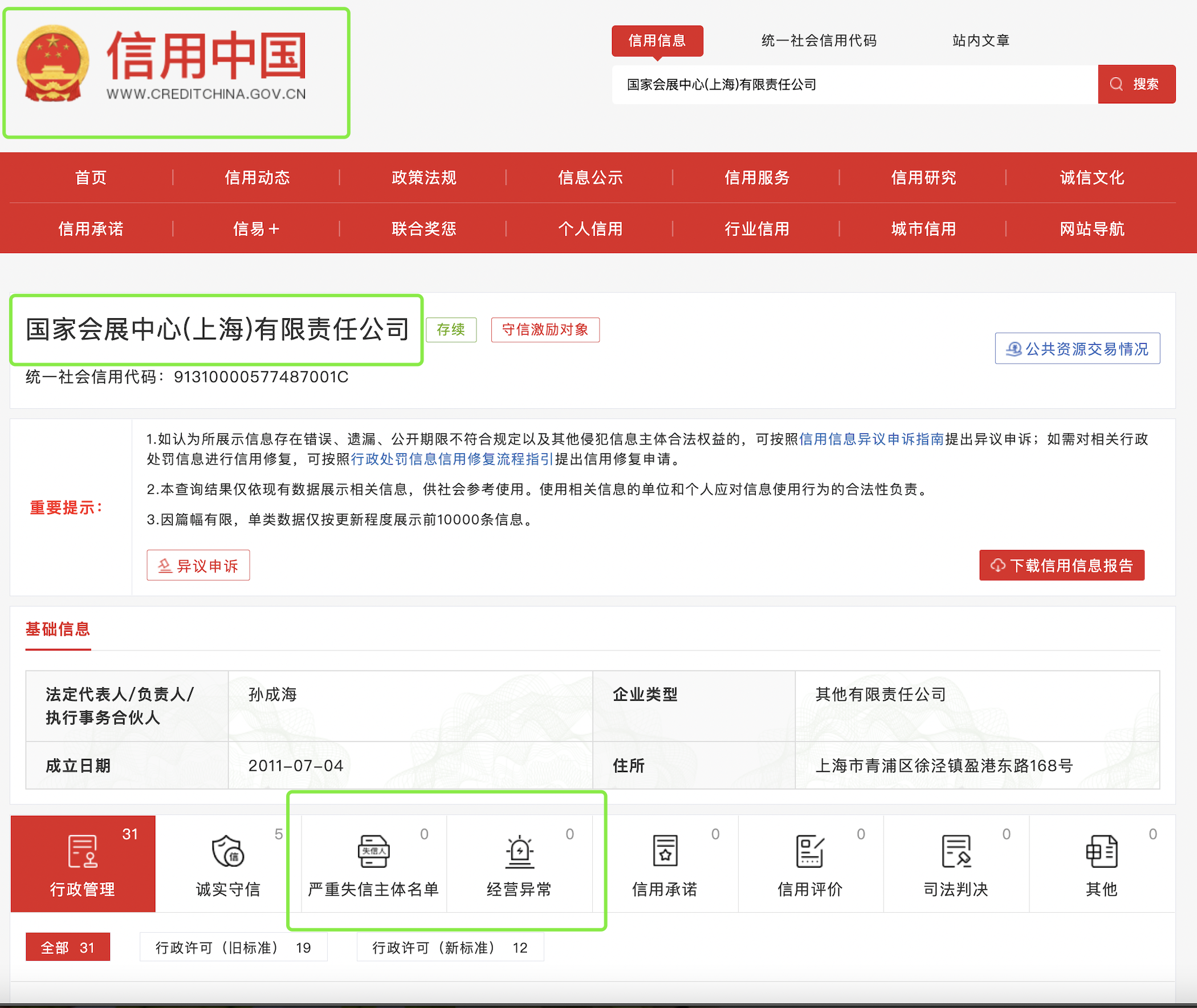Select the 统一社会信用代码 search tab
The height and width of the screenshot is (1008, 1197).
tap(819, 40)
